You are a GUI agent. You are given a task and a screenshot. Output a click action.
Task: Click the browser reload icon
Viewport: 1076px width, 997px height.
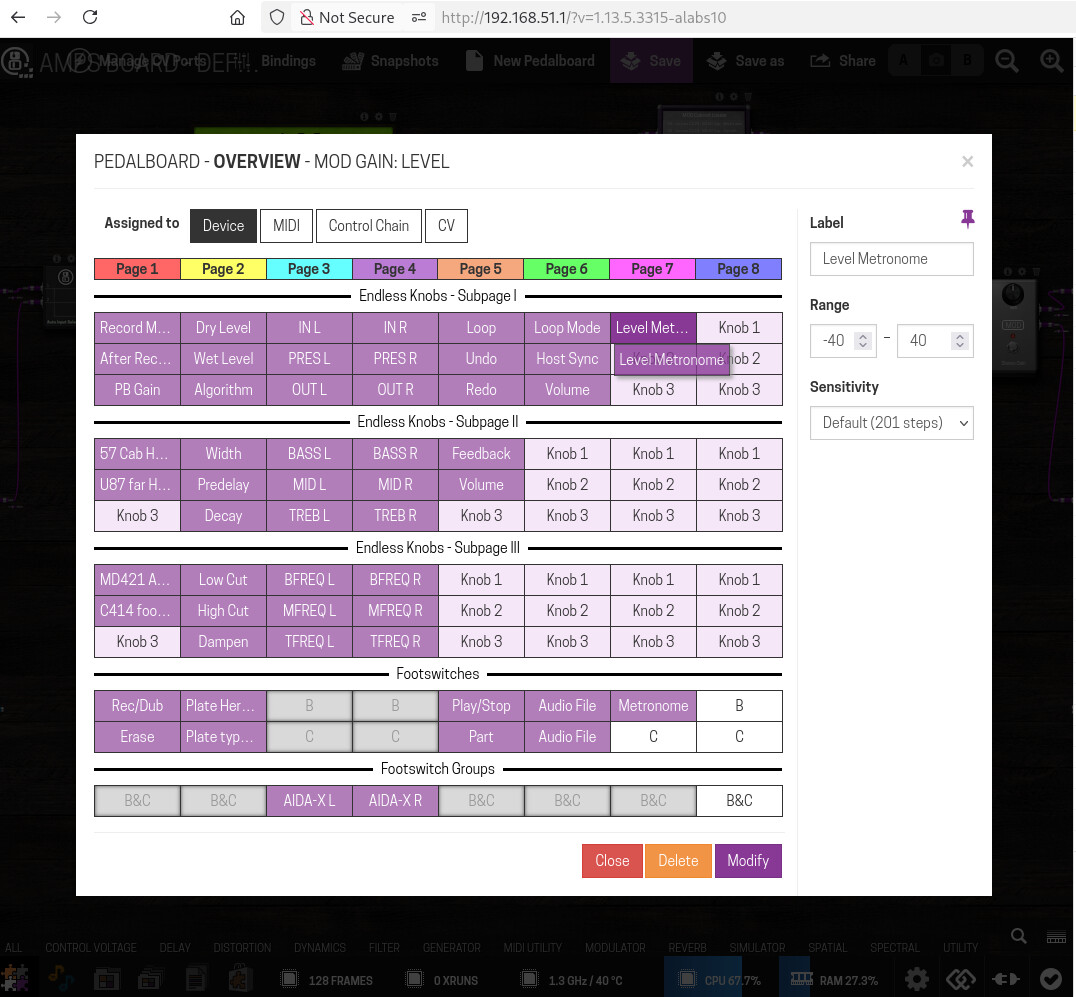click(x=90, y=17)
